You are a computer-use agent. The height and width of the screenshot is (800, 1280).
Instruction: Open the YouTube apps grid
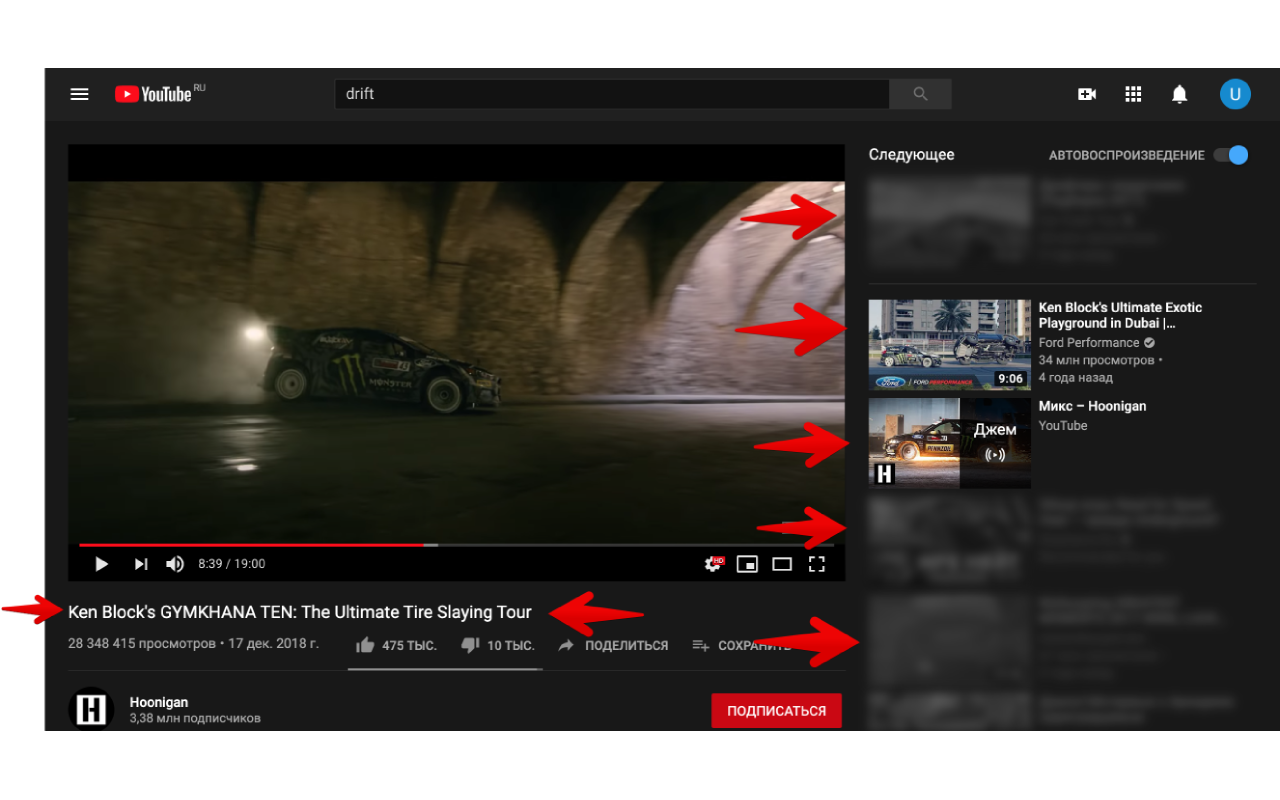(x=1133, y=94)
